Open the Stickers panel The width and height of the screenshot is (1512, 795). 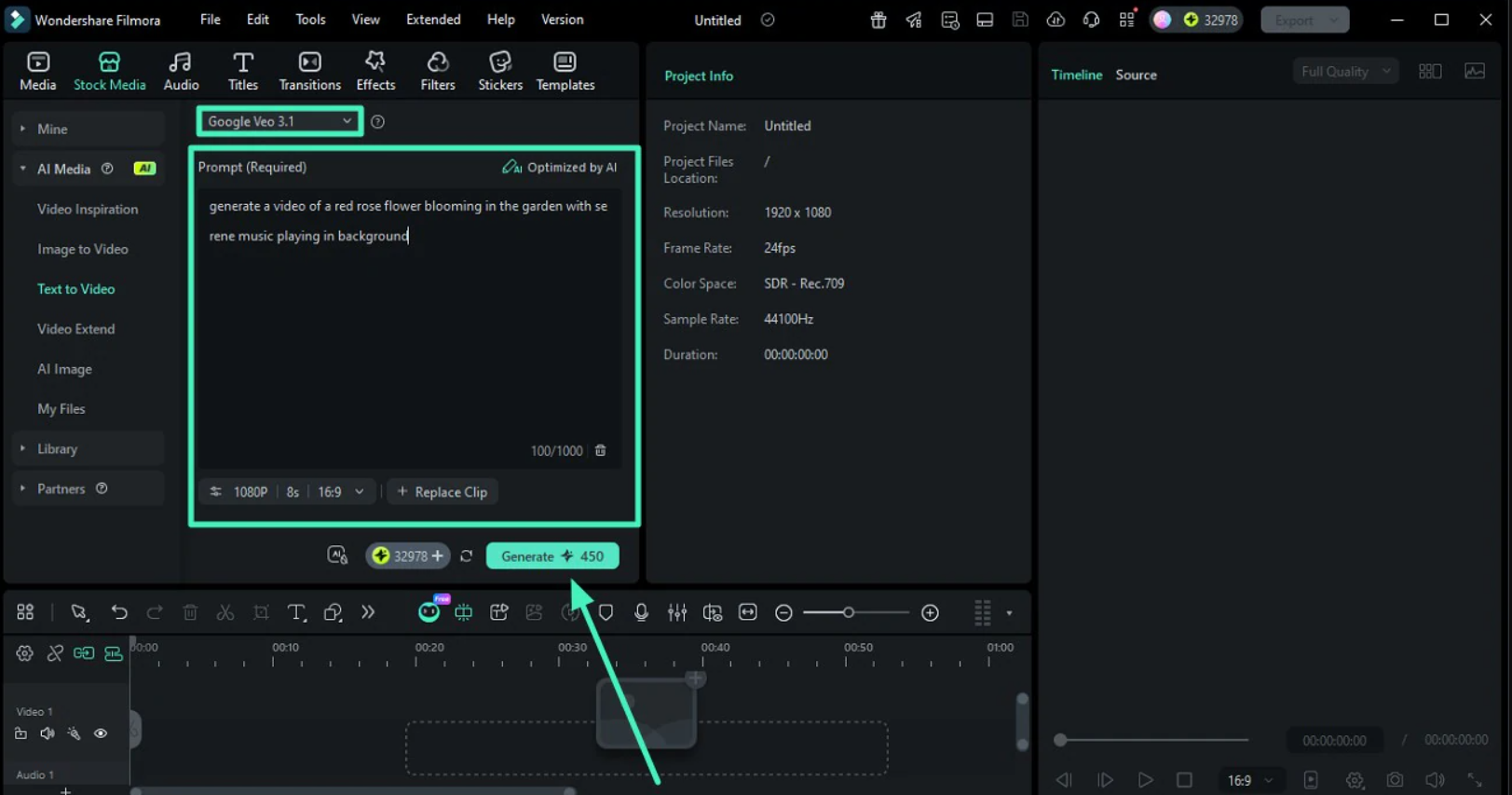point(500,71)
